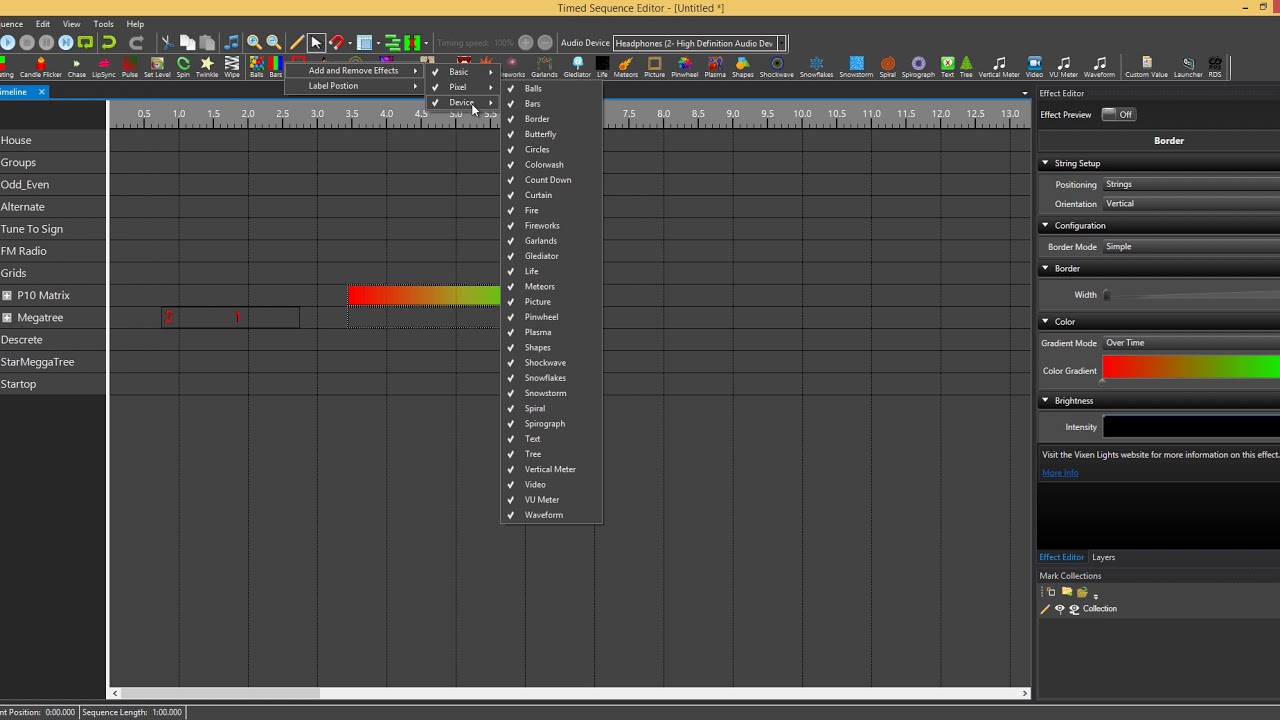Screen dimensions: 1280x720
Task: Open the View menu
Action: click(x=72, y=24)
